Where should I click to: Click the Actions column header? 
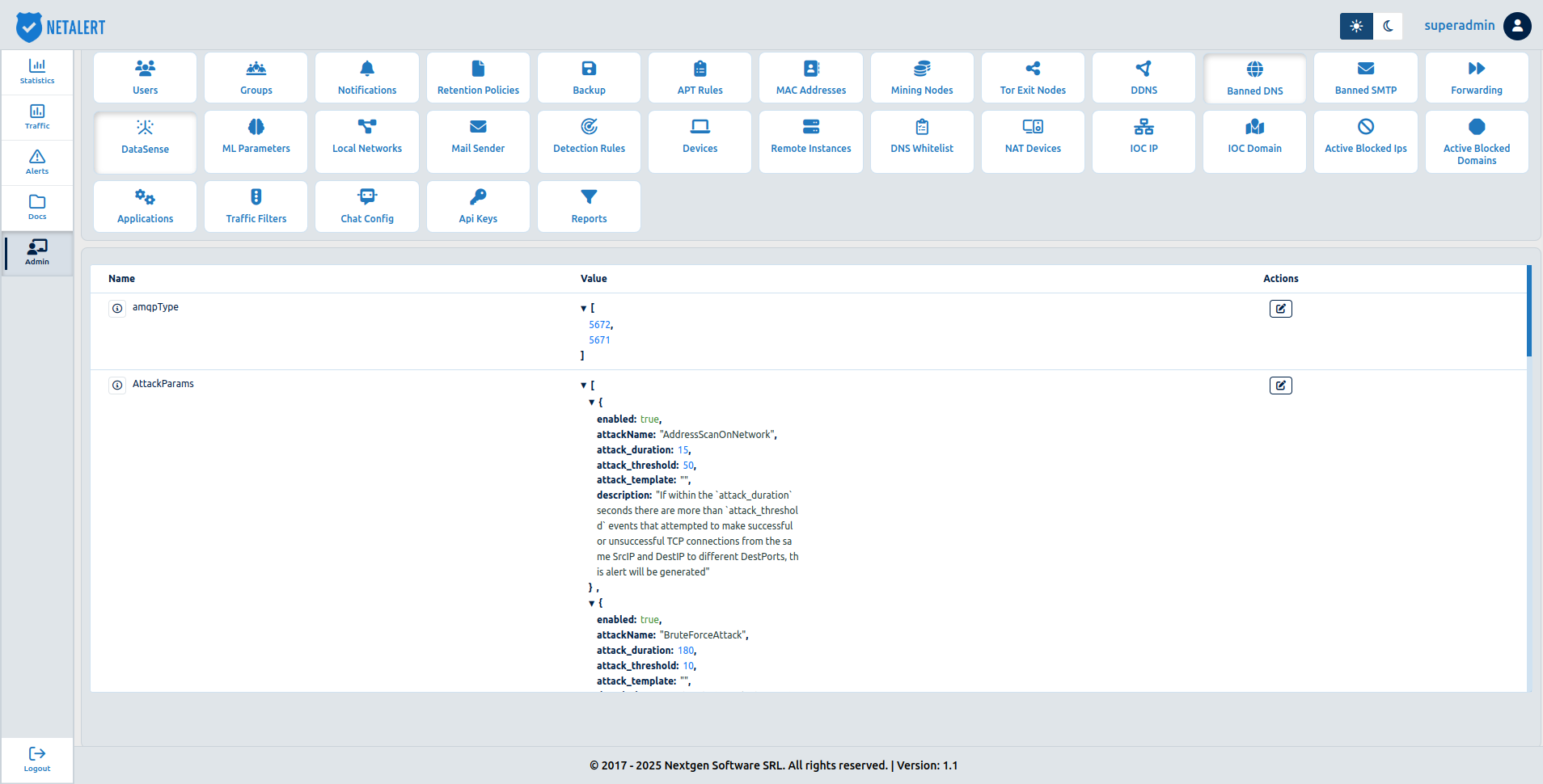[1281, 279]
